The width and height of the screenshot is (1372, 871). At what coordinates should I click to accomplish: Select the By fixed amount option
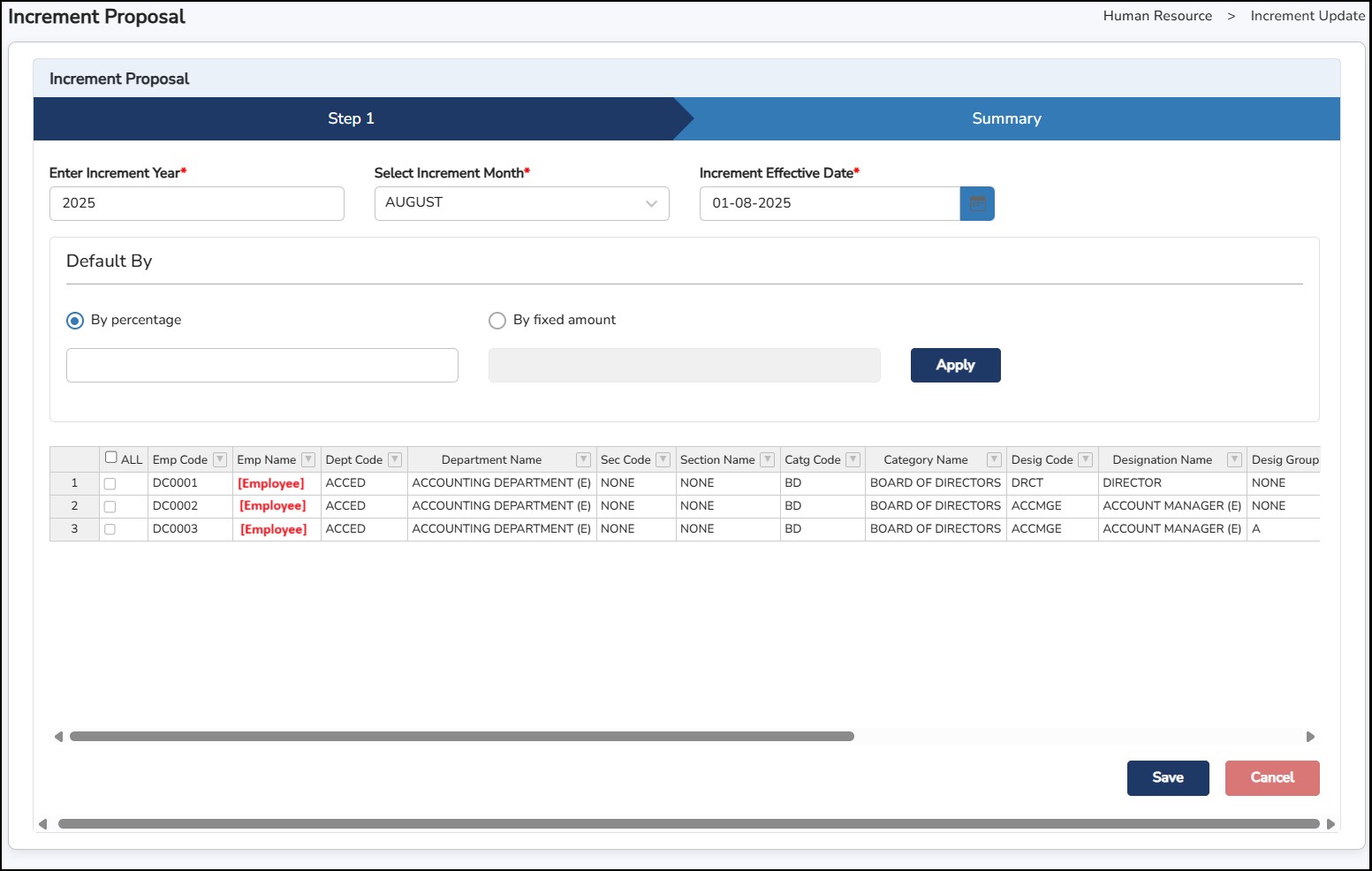(x=497, y=321)
